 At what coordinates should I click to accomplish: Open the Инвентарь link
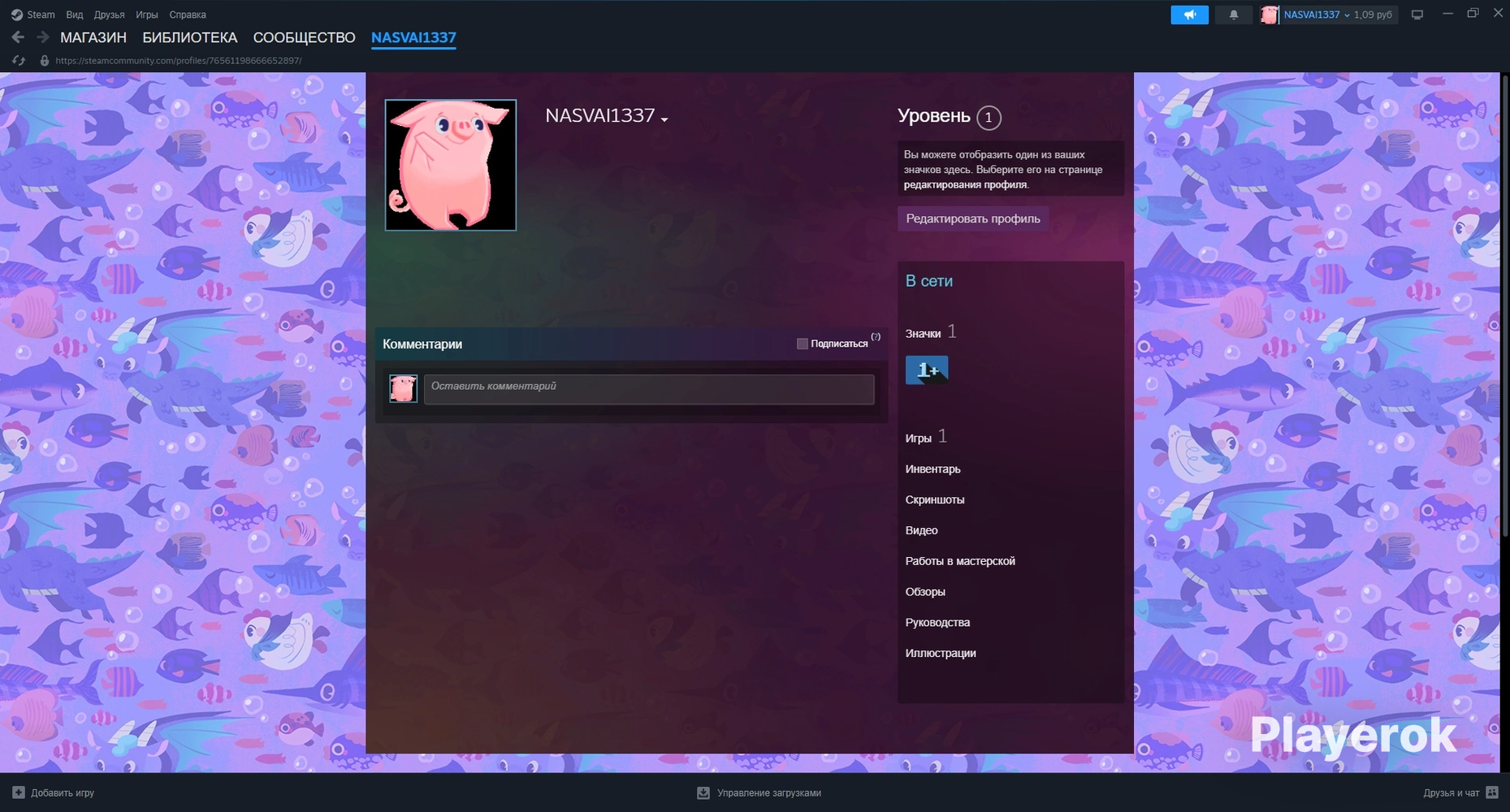tap(933, 469)
